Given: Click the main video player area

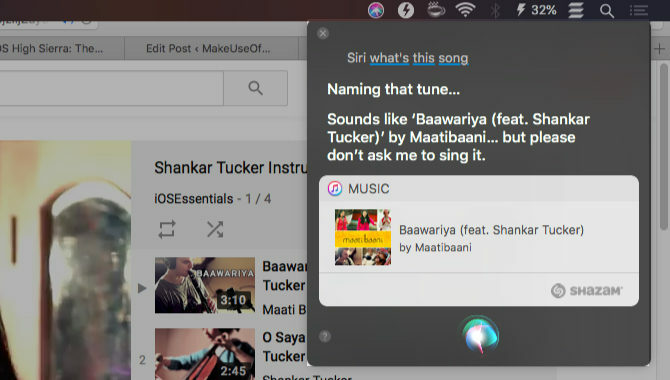Looking at the screenshot, I should (x=65, y=260).
